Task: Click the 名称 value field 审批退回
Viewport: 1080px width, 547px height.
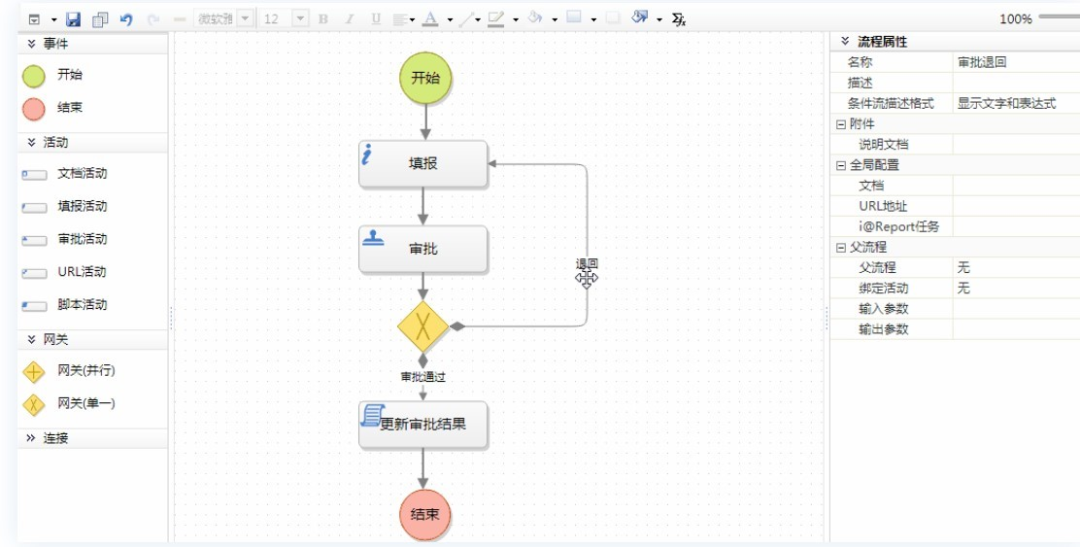Action: 1015,62
